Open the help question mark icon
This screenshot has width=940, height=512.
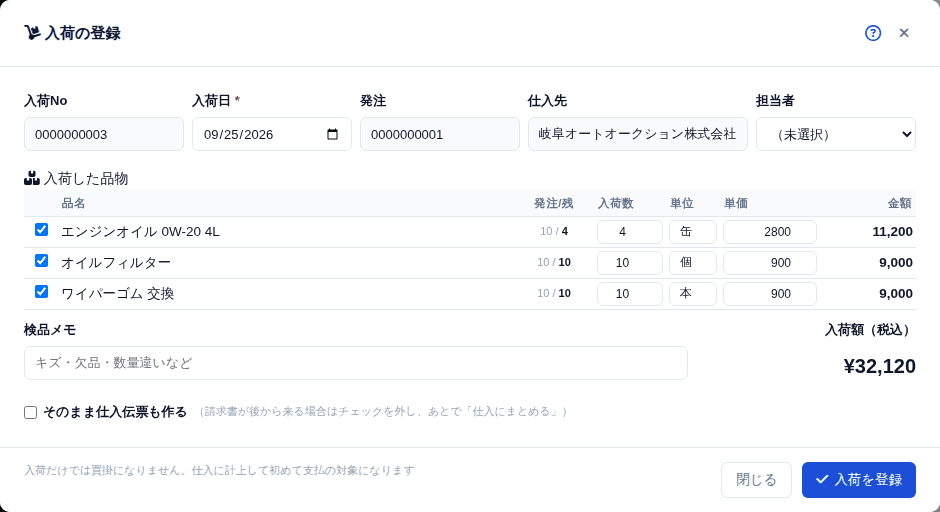pyautogui.click(x=873, y=33)
